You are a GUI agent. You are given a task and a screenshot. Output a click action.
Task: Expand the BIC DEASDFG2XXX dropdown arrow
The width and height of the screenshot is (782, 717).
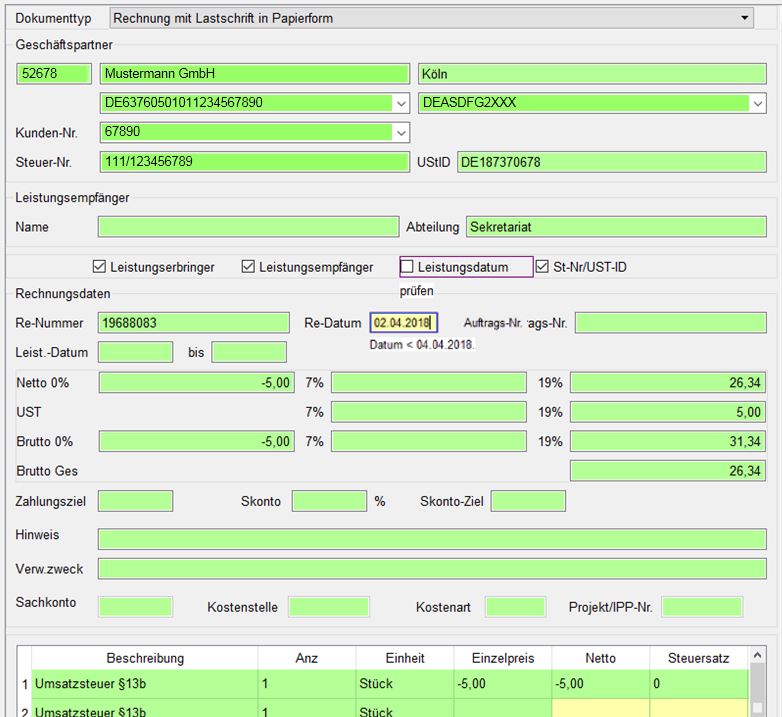[x=757, y=103]
